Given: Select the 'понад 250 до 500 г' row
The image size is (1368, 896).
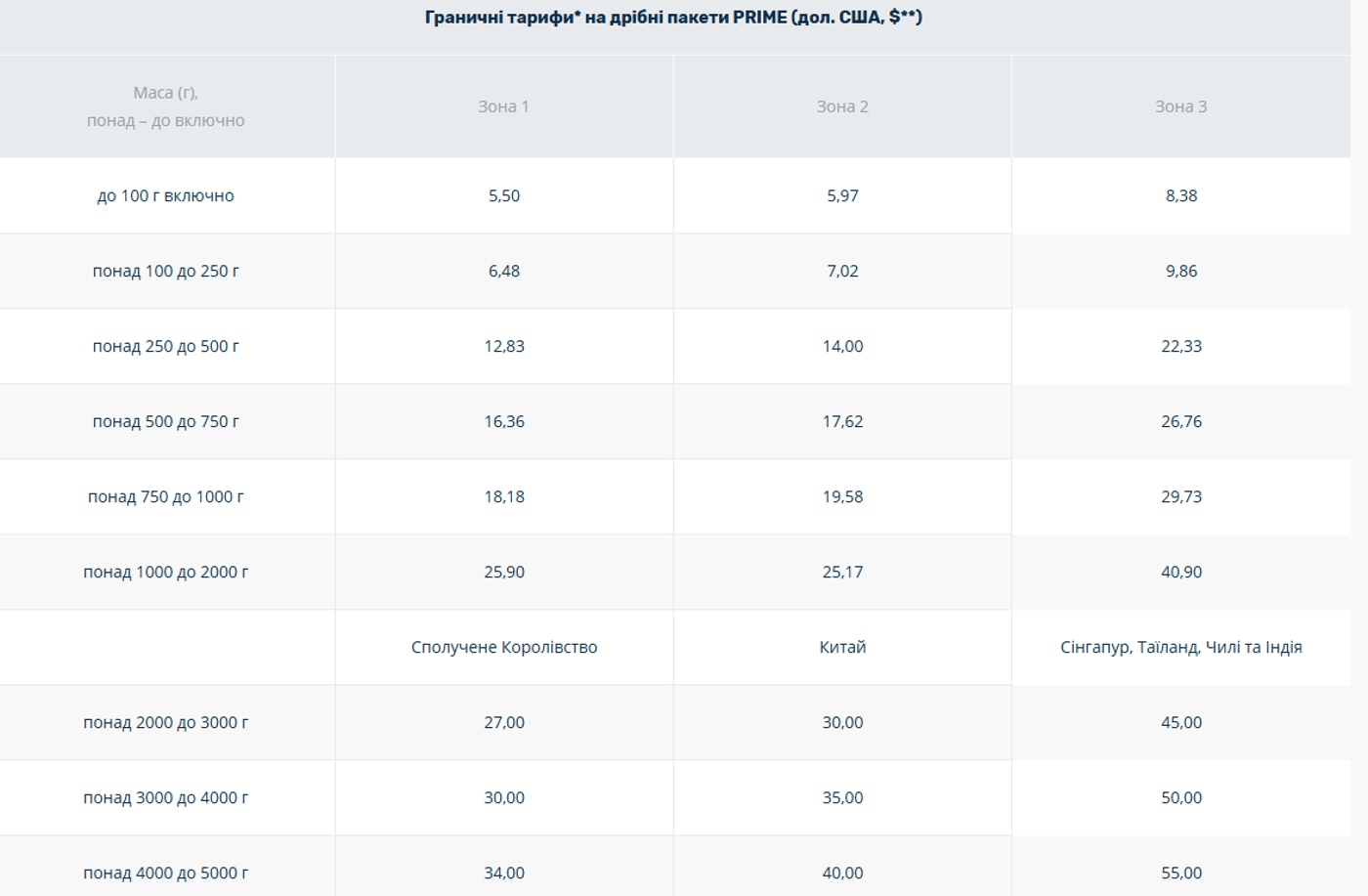Looking at the screenshot, I should click(x=166, y=346).
